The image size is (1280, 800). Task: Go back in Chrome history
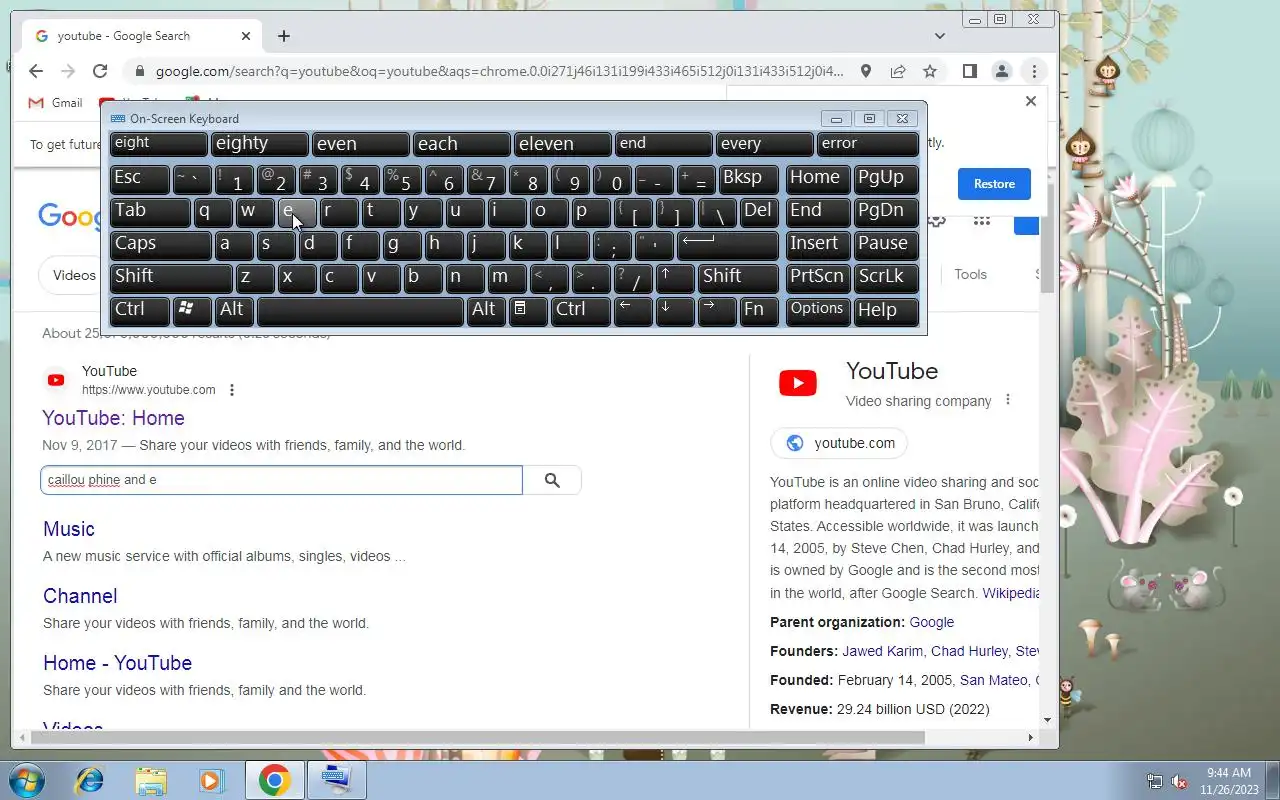pos(36,71)
